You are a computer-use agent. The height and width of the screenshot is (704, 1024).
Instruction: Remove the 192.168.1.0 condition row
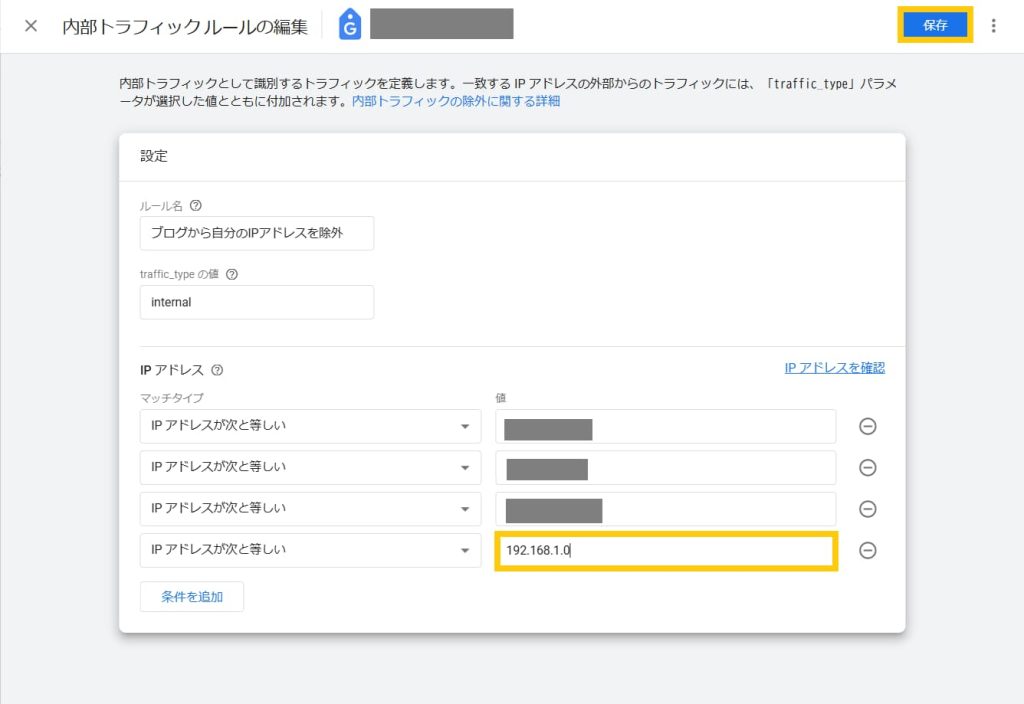click(868, 551)
